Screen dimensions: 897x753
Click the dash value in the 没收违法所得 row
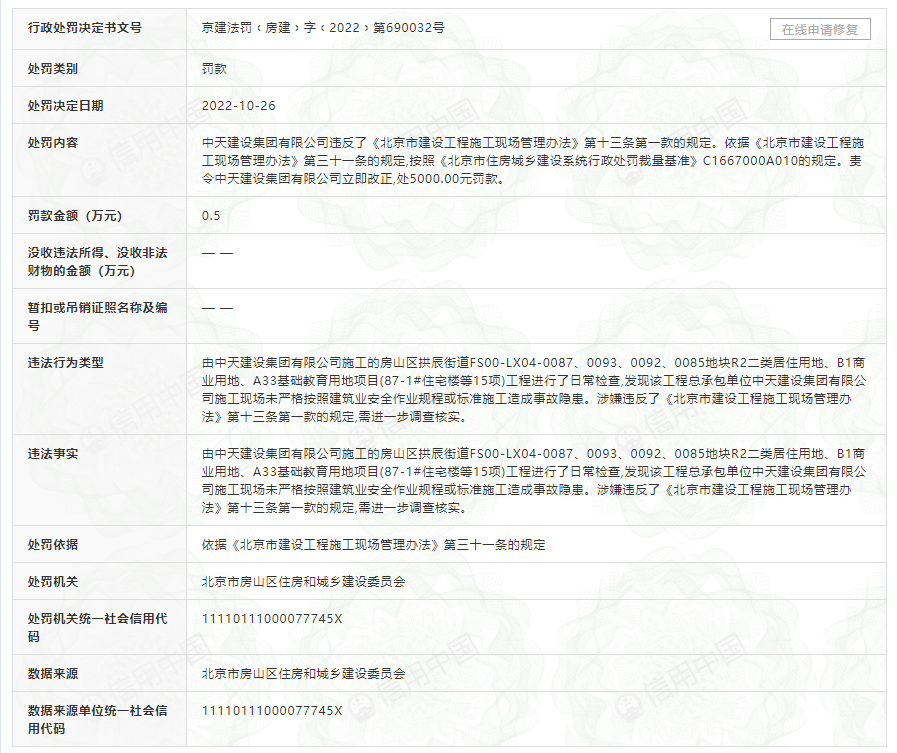click(x=217, y=253)
